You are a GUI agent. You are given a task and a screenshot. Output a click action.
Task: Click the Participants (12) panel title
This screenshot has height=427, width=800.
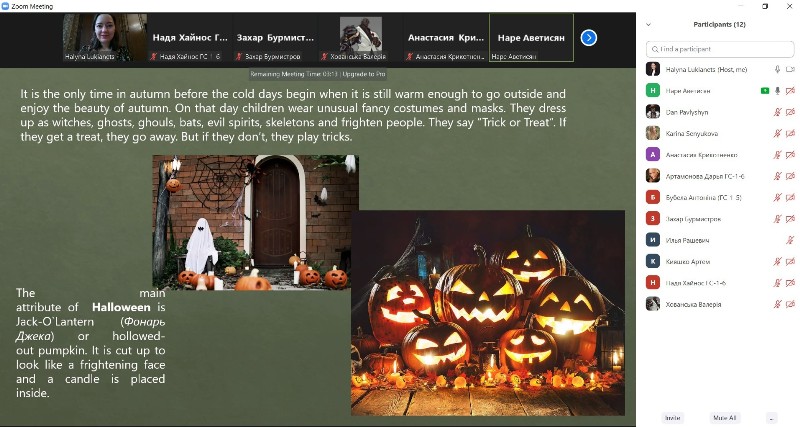click(x=719, y=24)
